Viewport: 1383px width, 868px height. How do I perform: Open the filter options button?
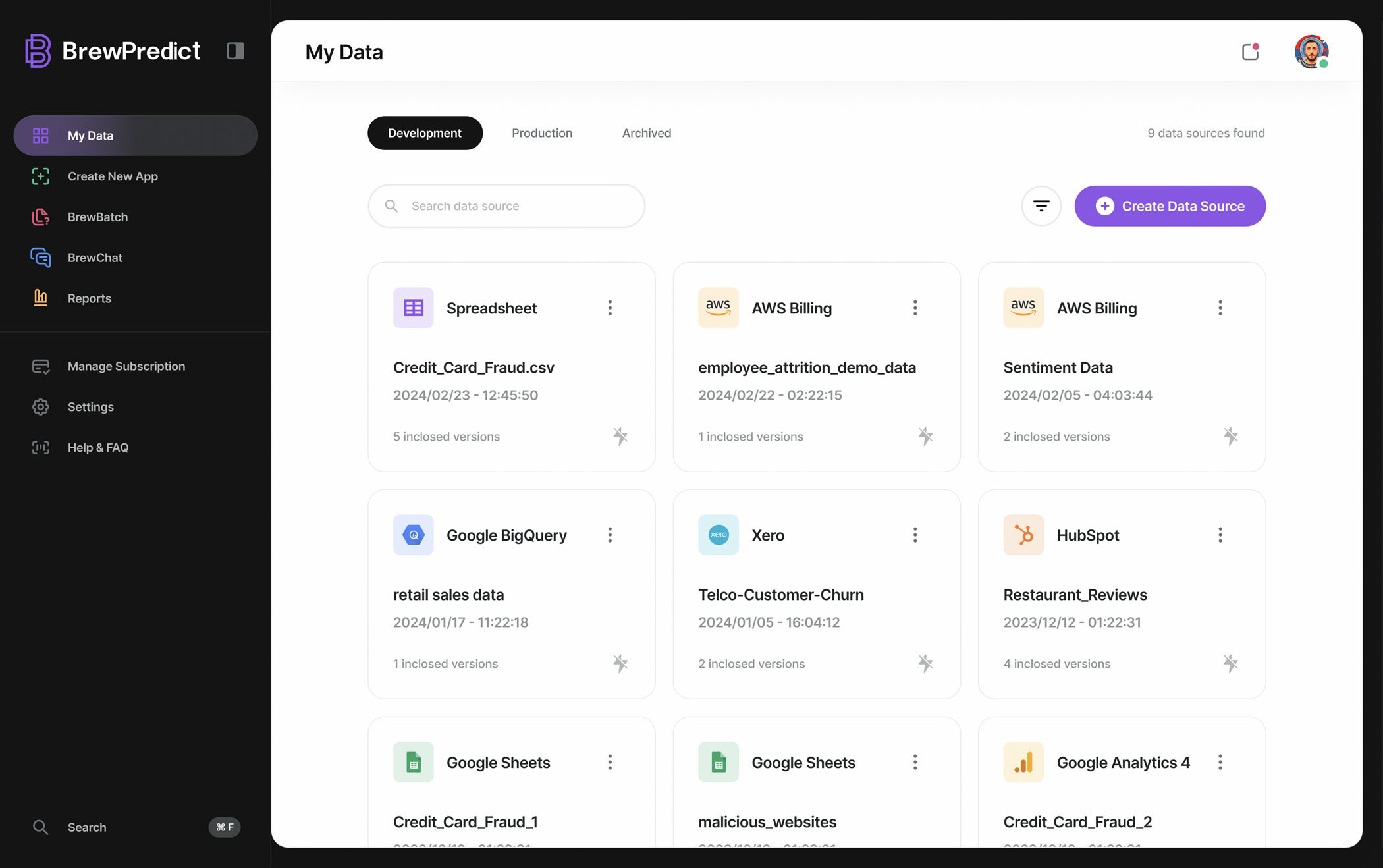coord(1041,206)
